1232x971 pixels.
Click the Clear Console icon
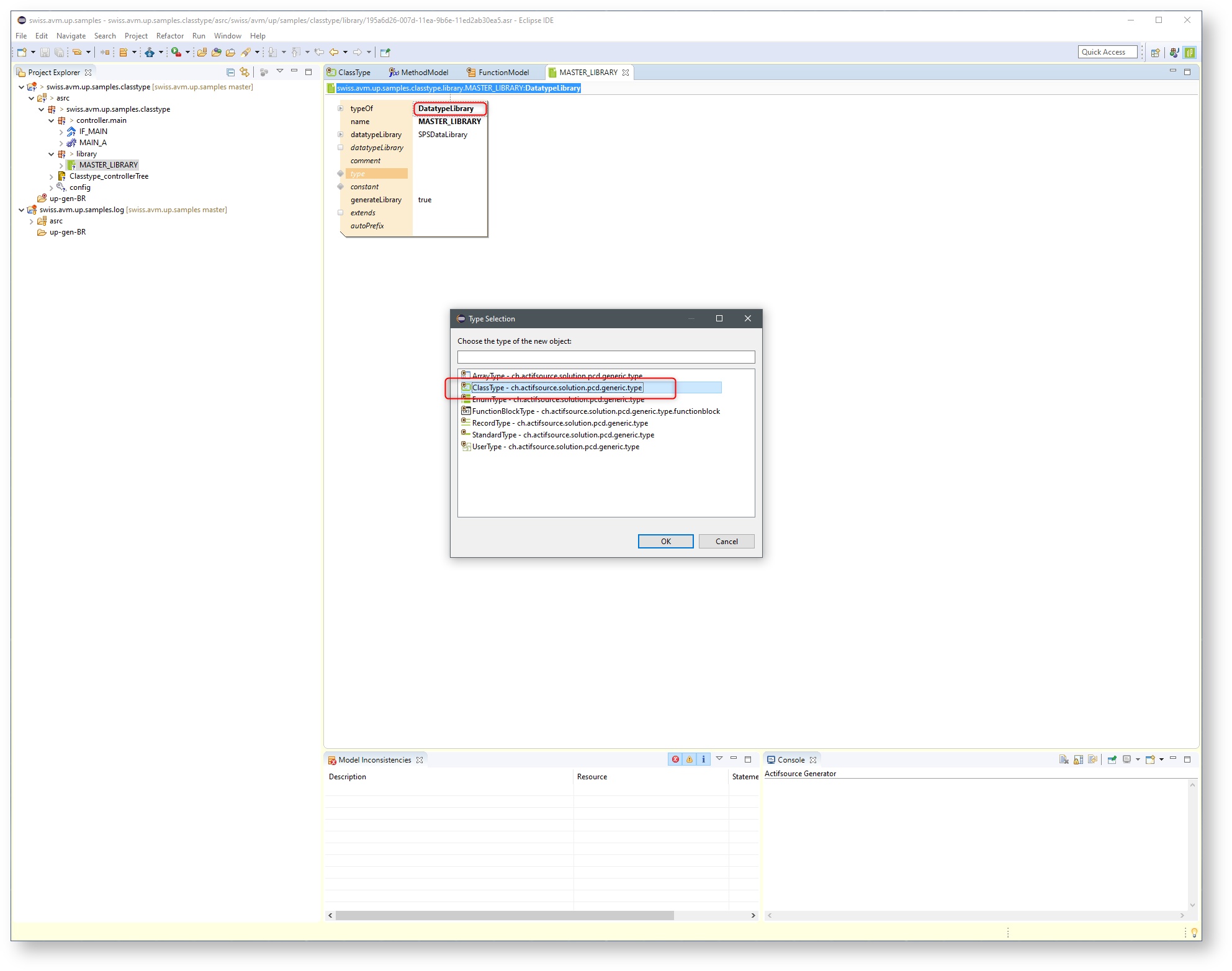click(x=1064, y=759)
